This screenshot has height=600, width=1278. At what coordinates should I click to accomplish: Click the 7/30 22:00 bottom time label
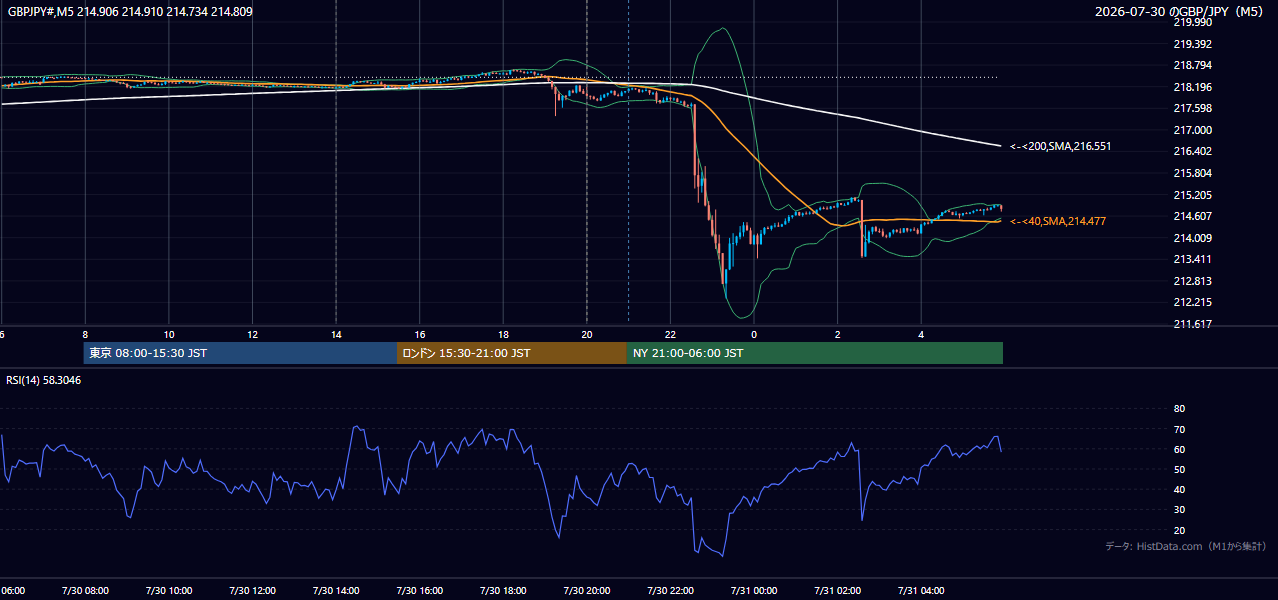point(671,591)
